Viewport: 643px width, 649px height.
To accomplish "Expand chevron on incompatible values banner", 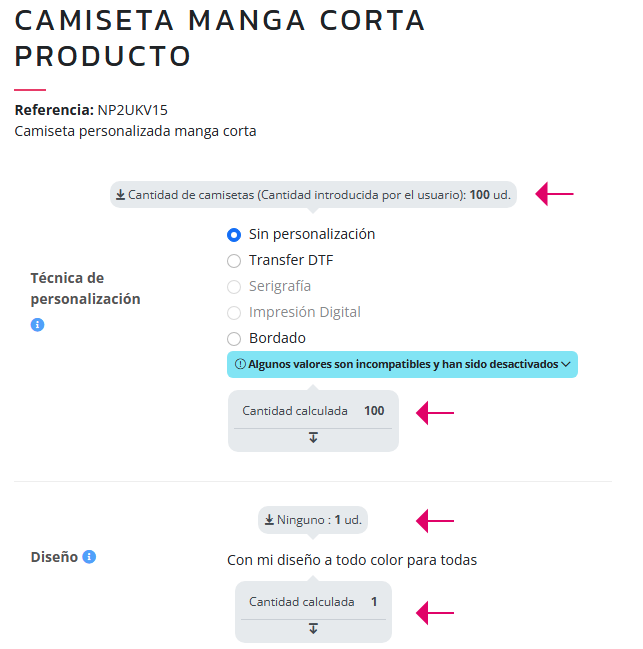I will pyautogui.click(x=566, y=365).
